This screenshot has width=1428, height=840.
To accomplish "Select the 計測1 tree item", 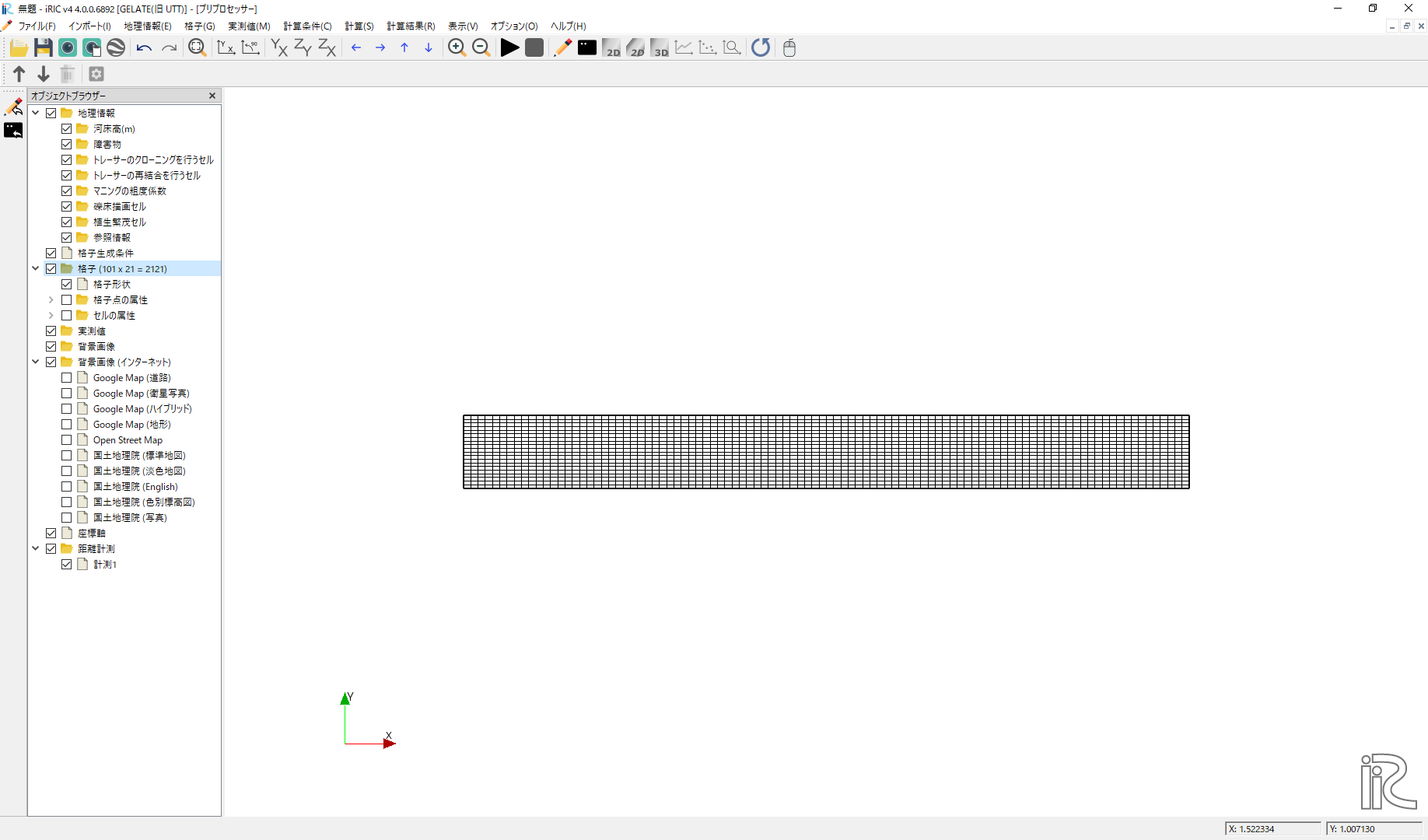I will click(104, 565).
